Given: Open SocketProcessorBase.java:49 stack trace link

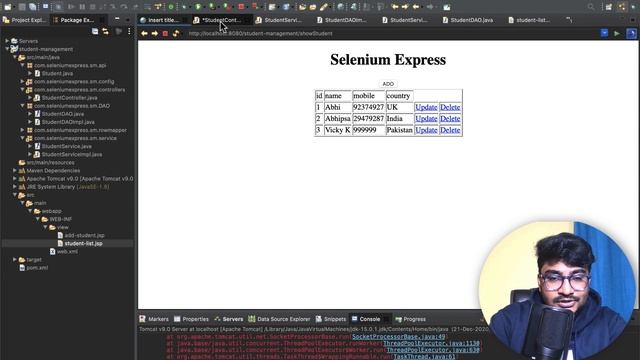Looking at the screenshot, I should 398,337.
